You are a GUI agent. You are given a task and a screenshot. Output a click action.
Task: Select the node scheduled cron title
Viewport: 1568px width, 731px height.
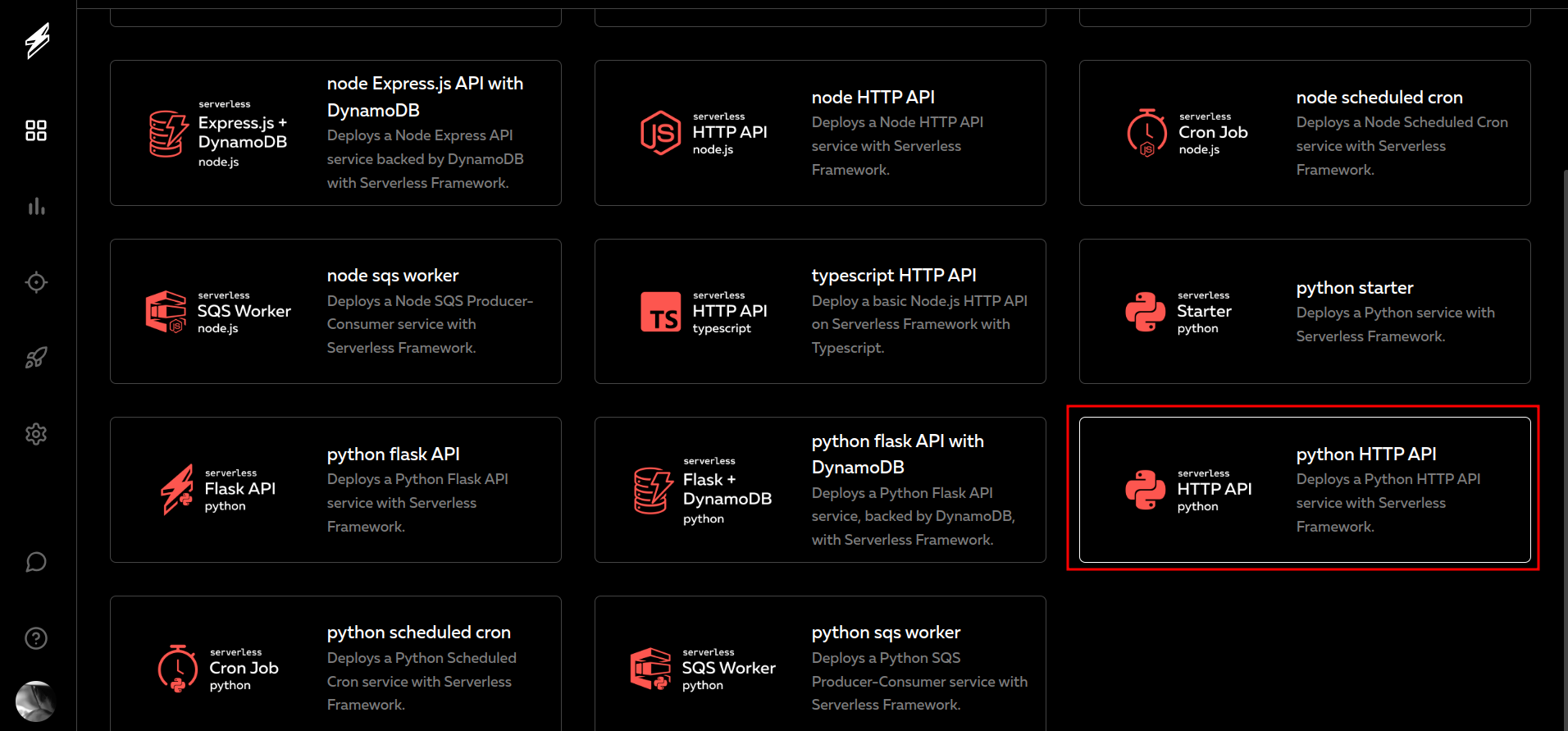coord(1379,97)
